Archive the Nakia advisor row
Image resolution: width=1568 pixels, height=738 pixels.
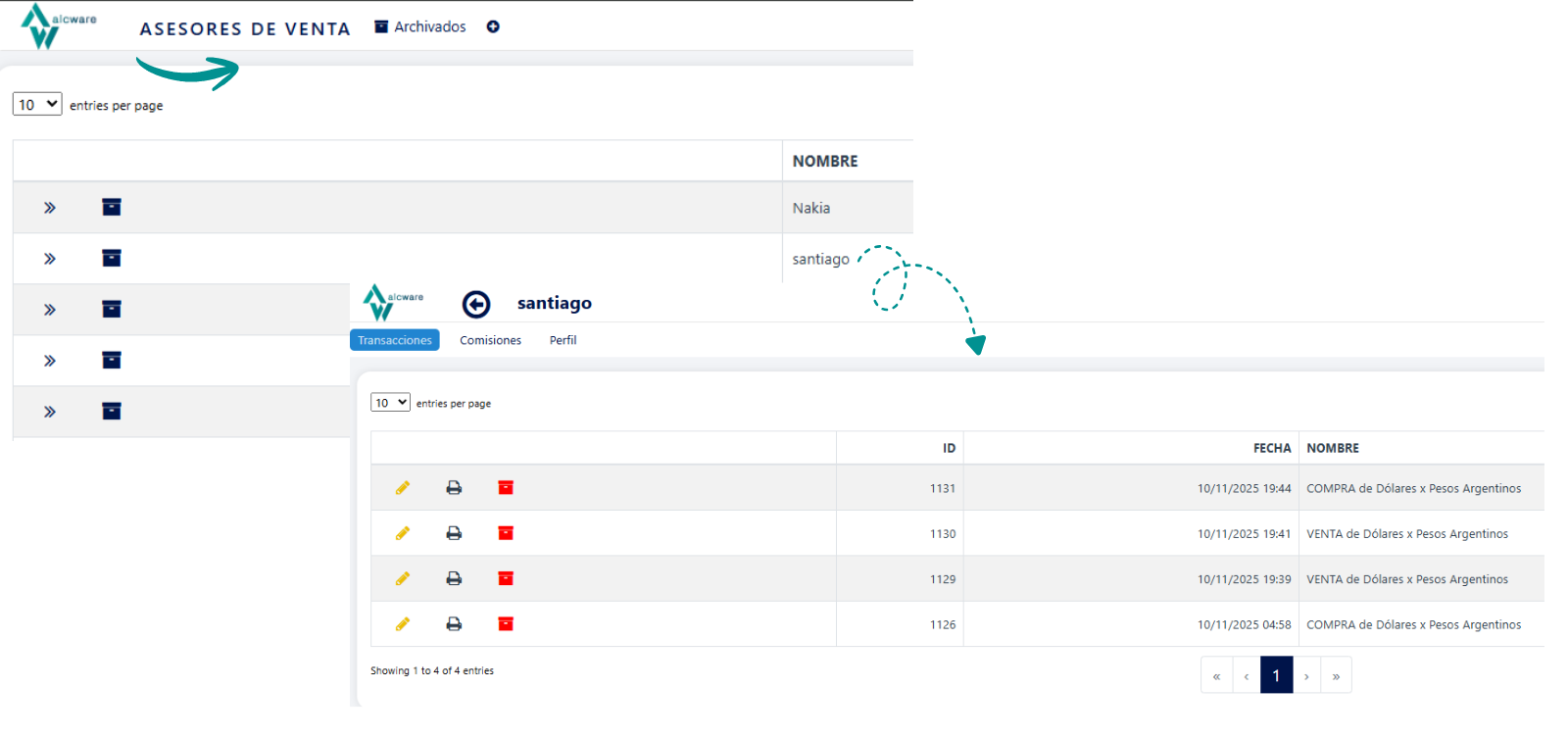[112, 207]
